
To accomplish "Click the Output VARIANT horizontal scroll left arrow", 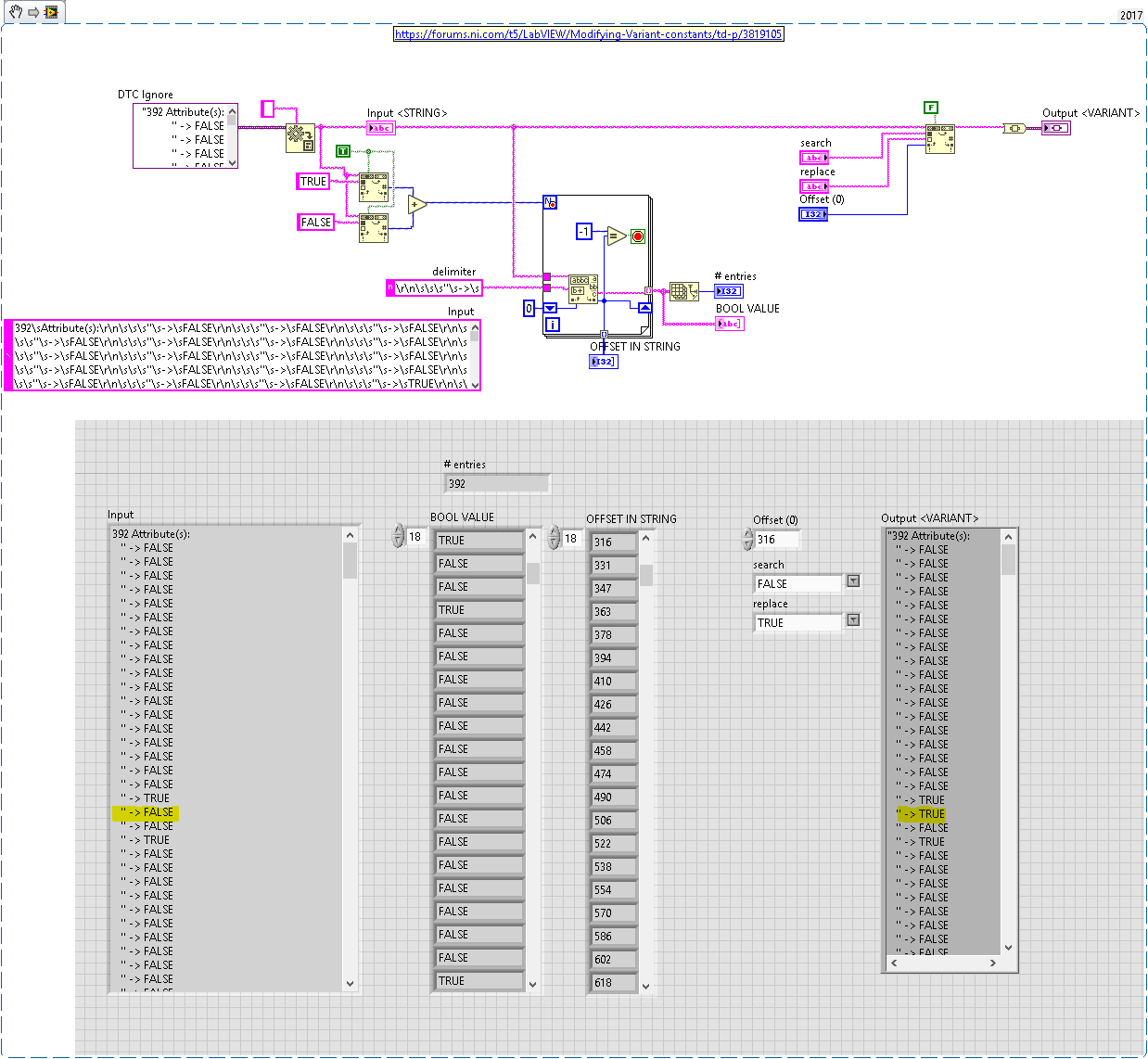I will pyautogui.click(x=894, y=963).
